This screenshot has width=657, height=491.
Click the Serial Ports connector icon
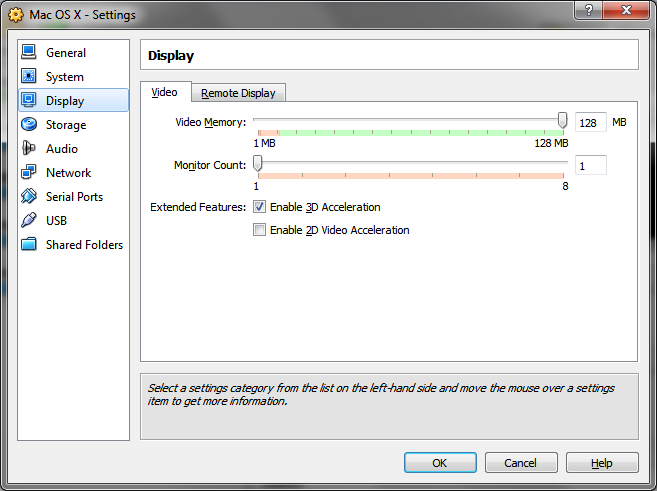pos(28,196)
